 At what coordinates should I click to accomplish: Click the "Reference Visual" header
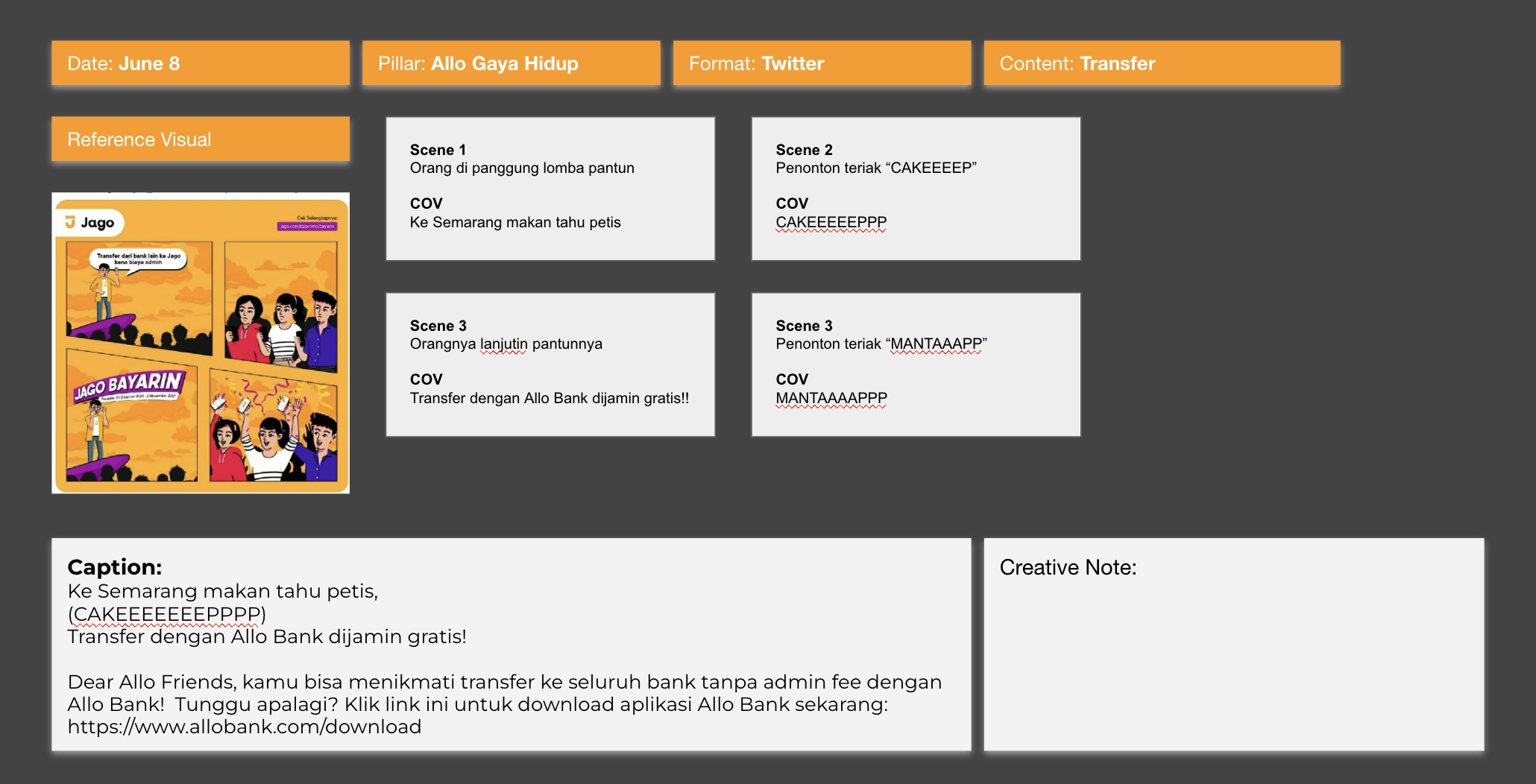[x=201, y=139]
